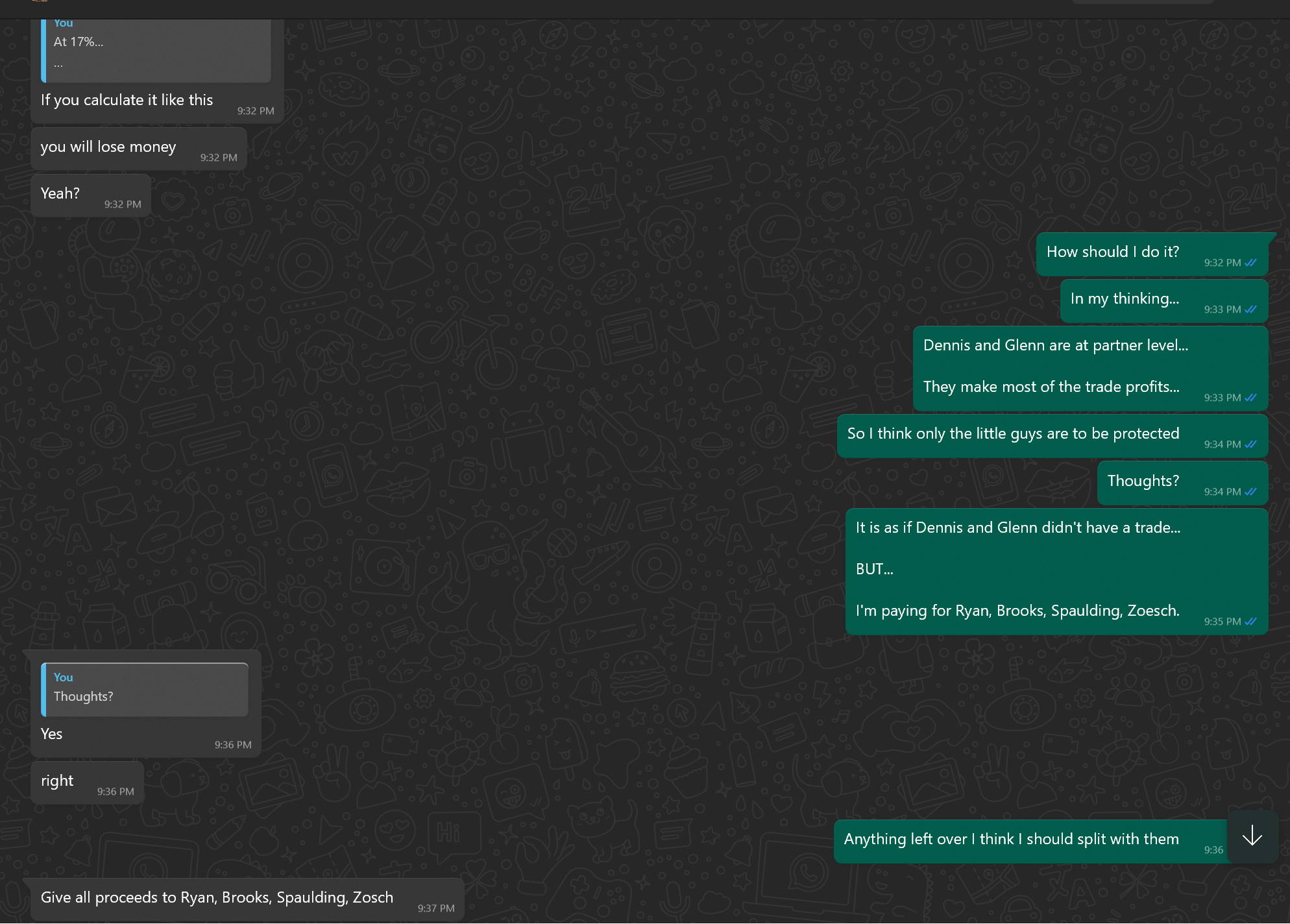Click blue ticks on "little guys" message
This screenshot has width=1290, height=924.
point(1251,444)
